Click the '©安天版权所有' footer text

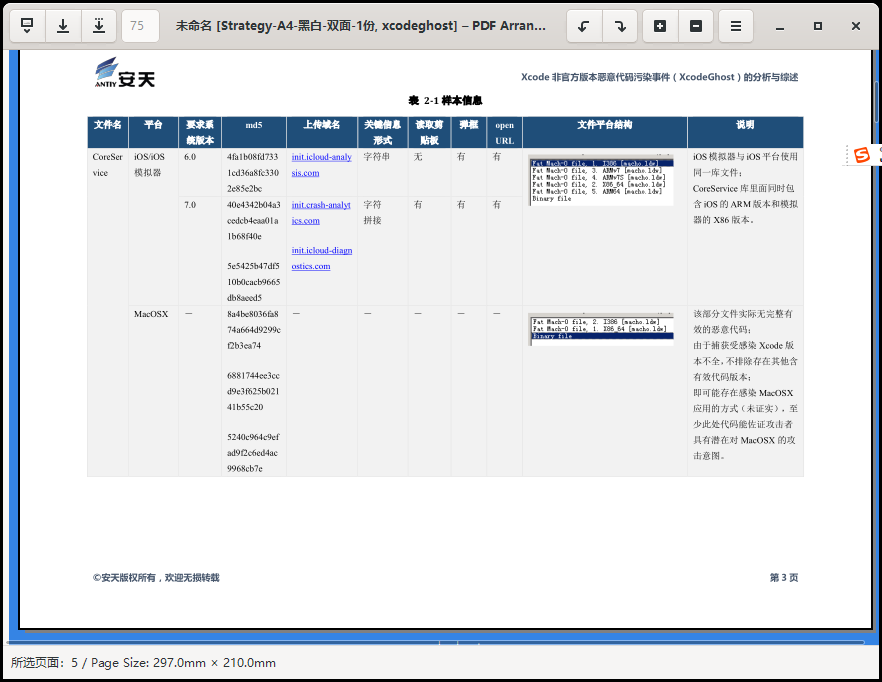156,577
